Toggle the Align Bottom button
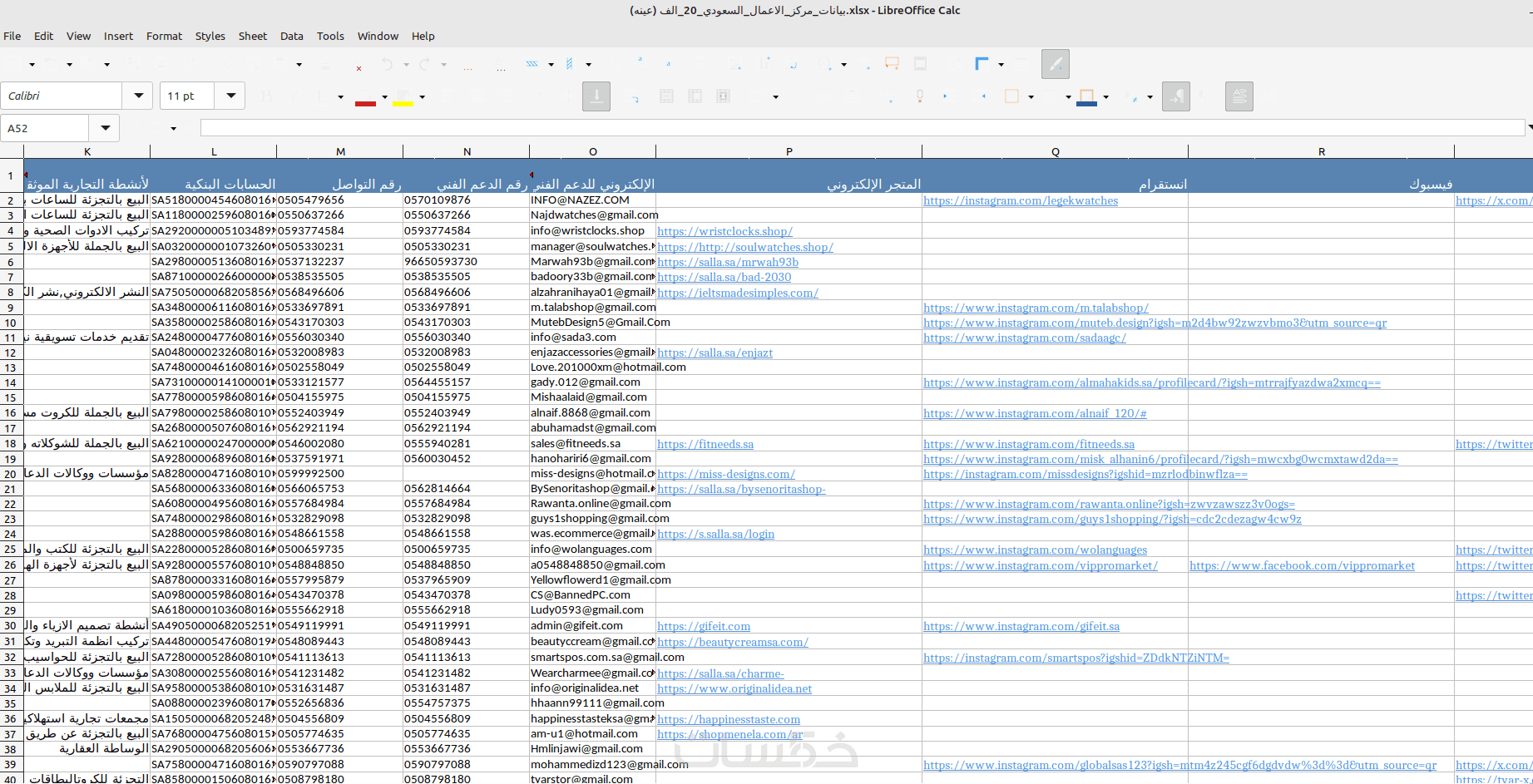Screen dimensions: 1533x784 tap(596, 96)
